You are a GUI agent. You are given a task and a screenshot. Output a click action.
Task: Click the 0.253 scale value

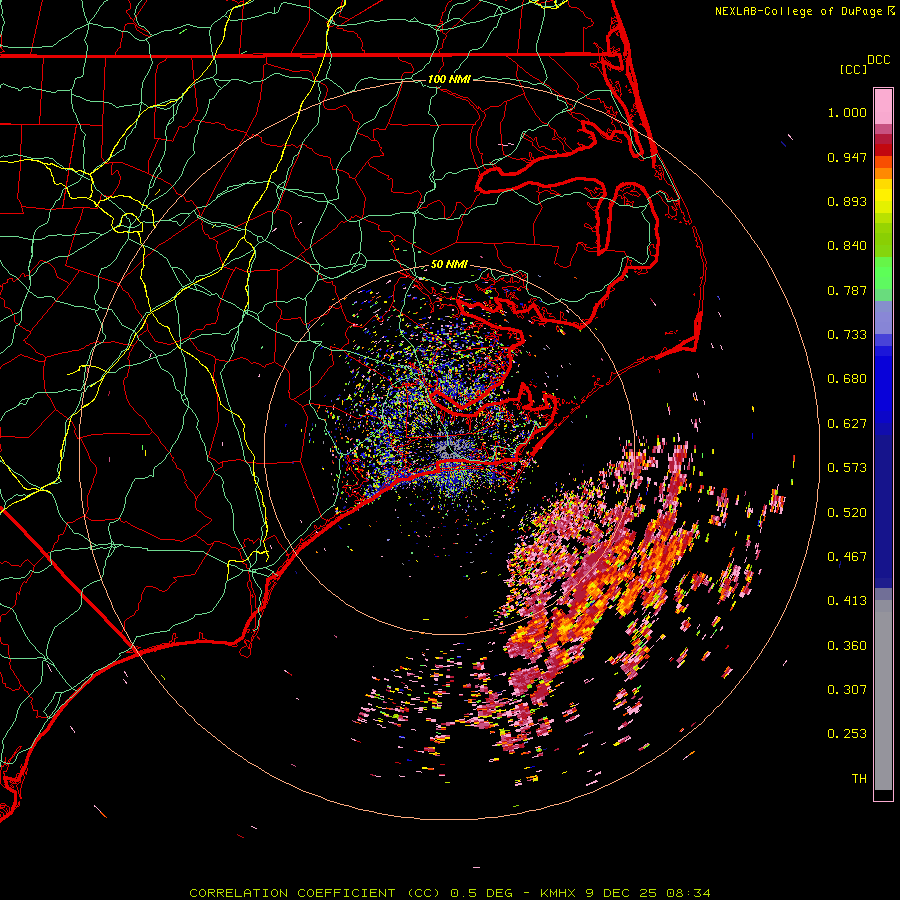click(x=847, y=734)
